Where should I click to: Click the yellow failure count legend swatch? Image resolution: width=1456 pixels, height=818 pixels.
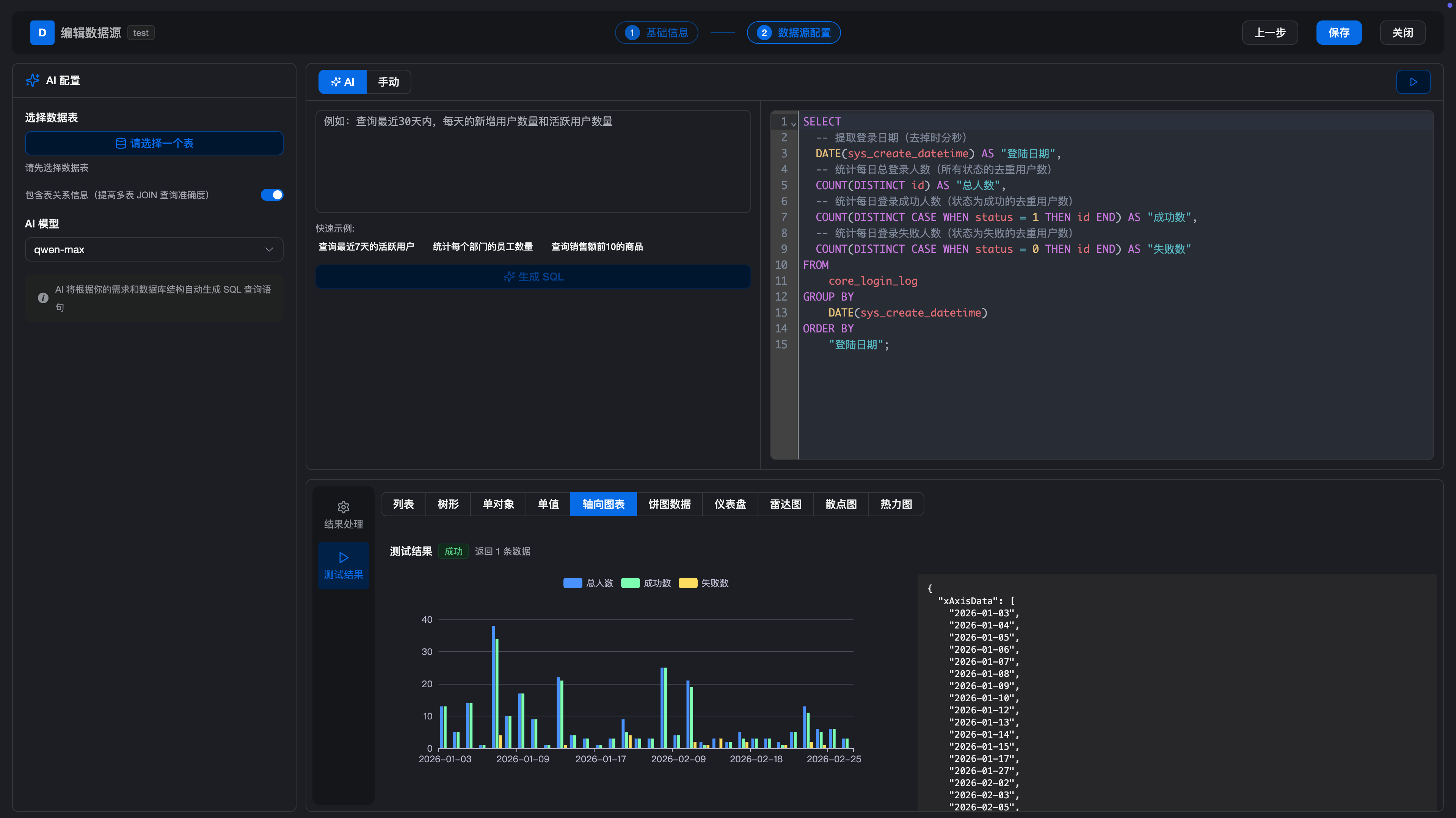click(687, 583)
